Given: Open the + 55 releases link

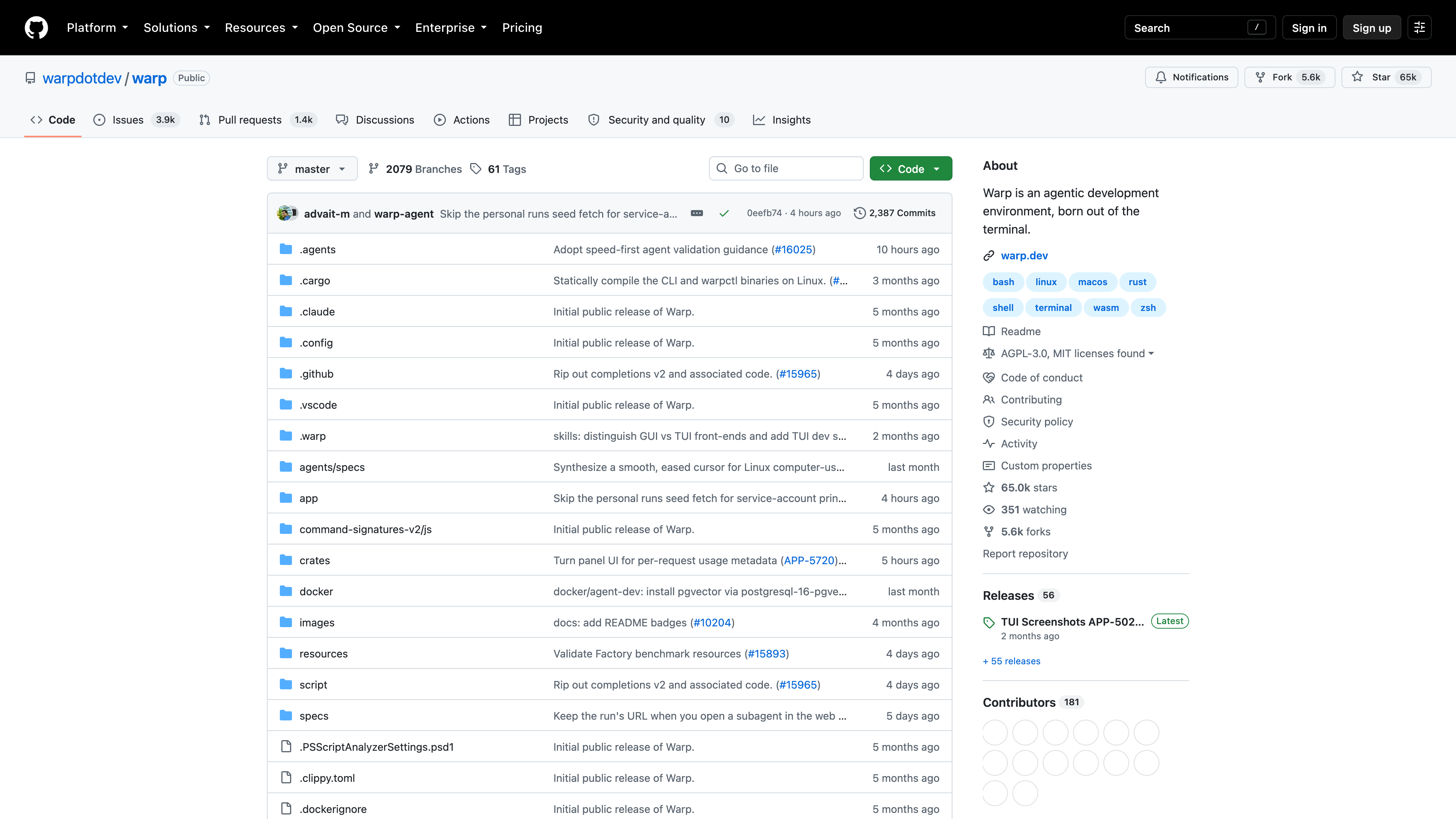Looking at the screenshot, I should [x=1011, y=661].
